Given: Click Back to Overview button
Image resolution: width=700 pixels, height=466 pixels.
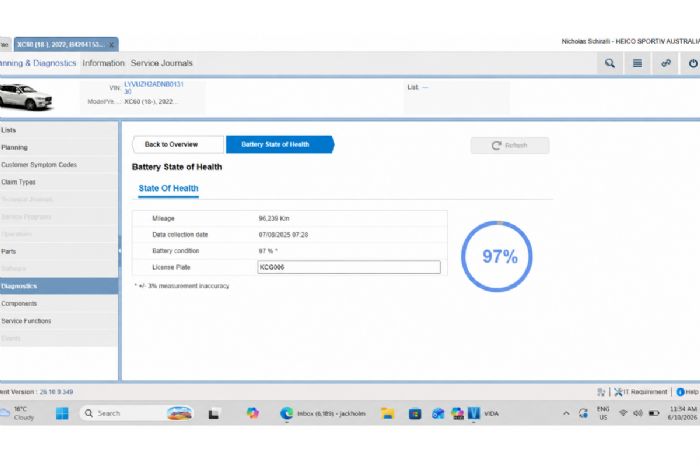Looking at the screenshot, I should click(178, 145).
